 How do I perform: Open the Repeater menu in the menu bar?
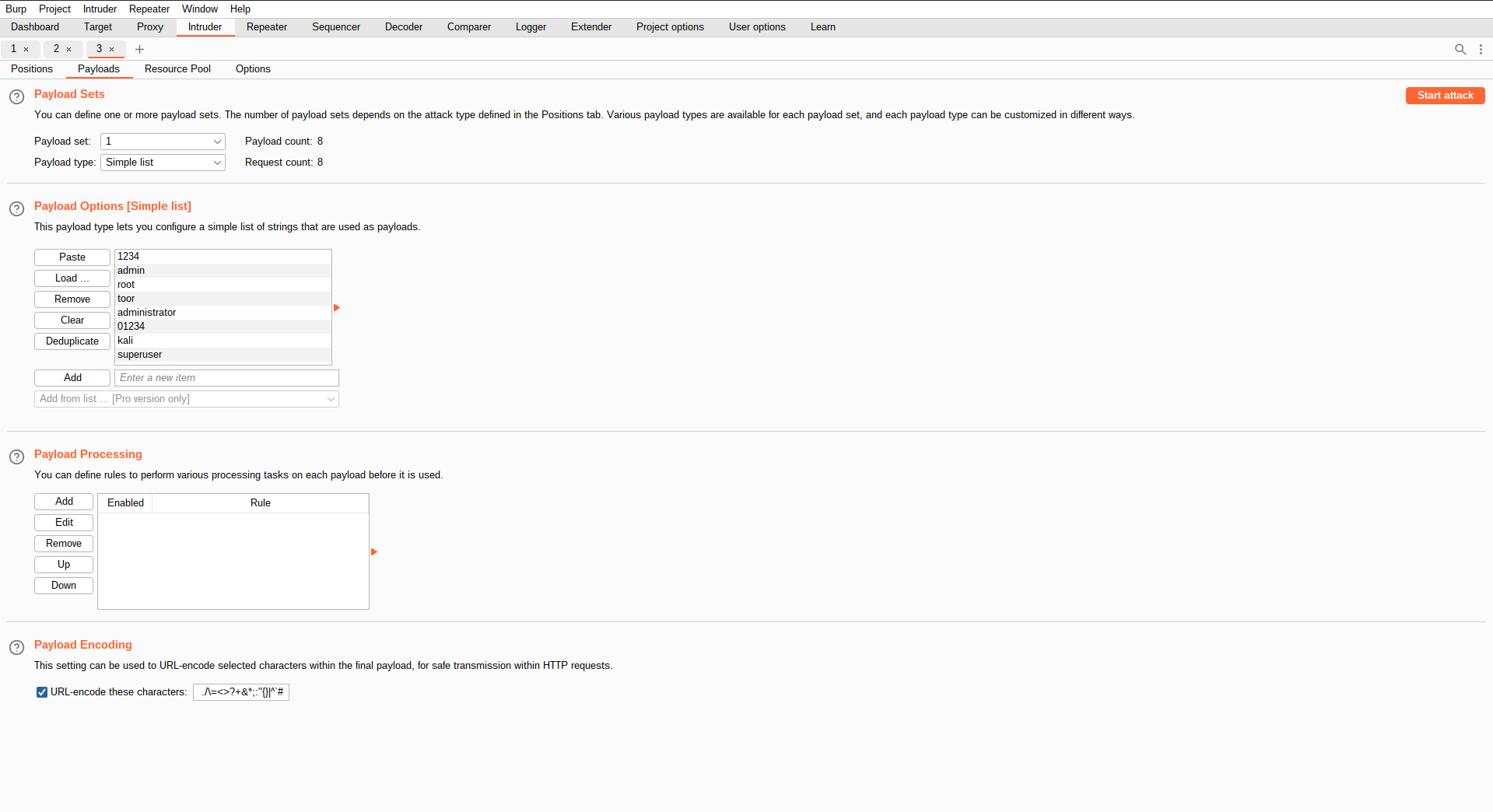(x=149, y=9)
